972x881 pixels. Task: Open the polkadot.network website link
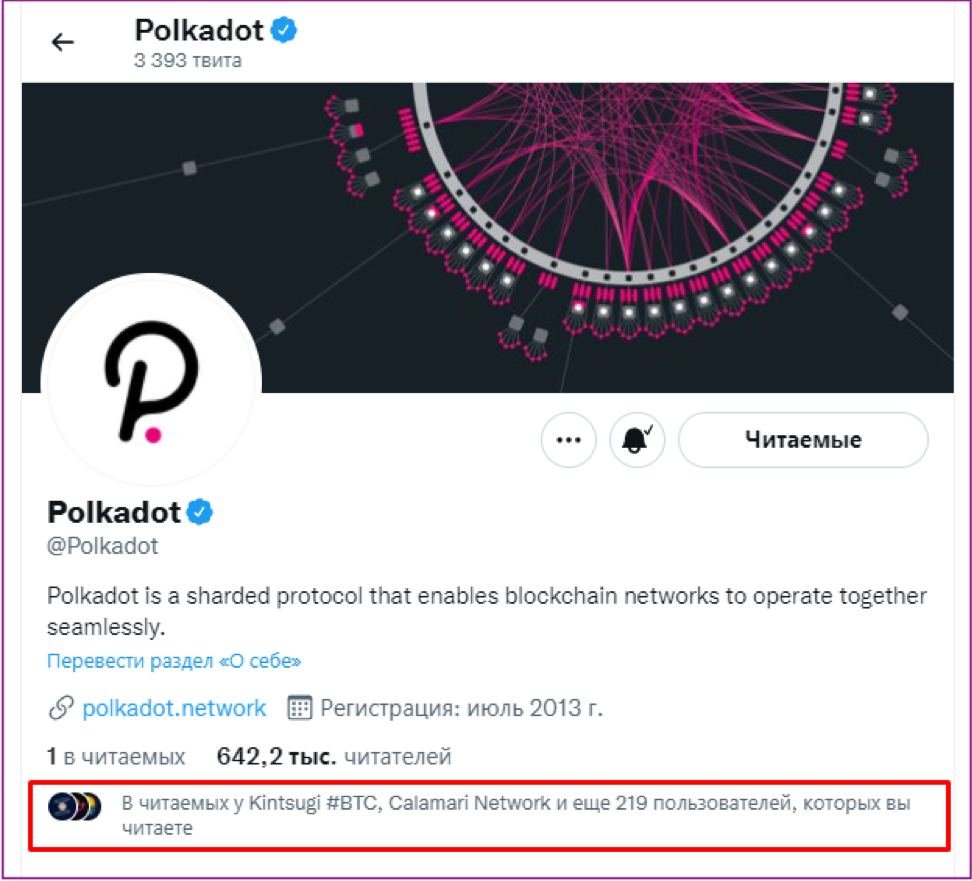click(x=174, y=709)
